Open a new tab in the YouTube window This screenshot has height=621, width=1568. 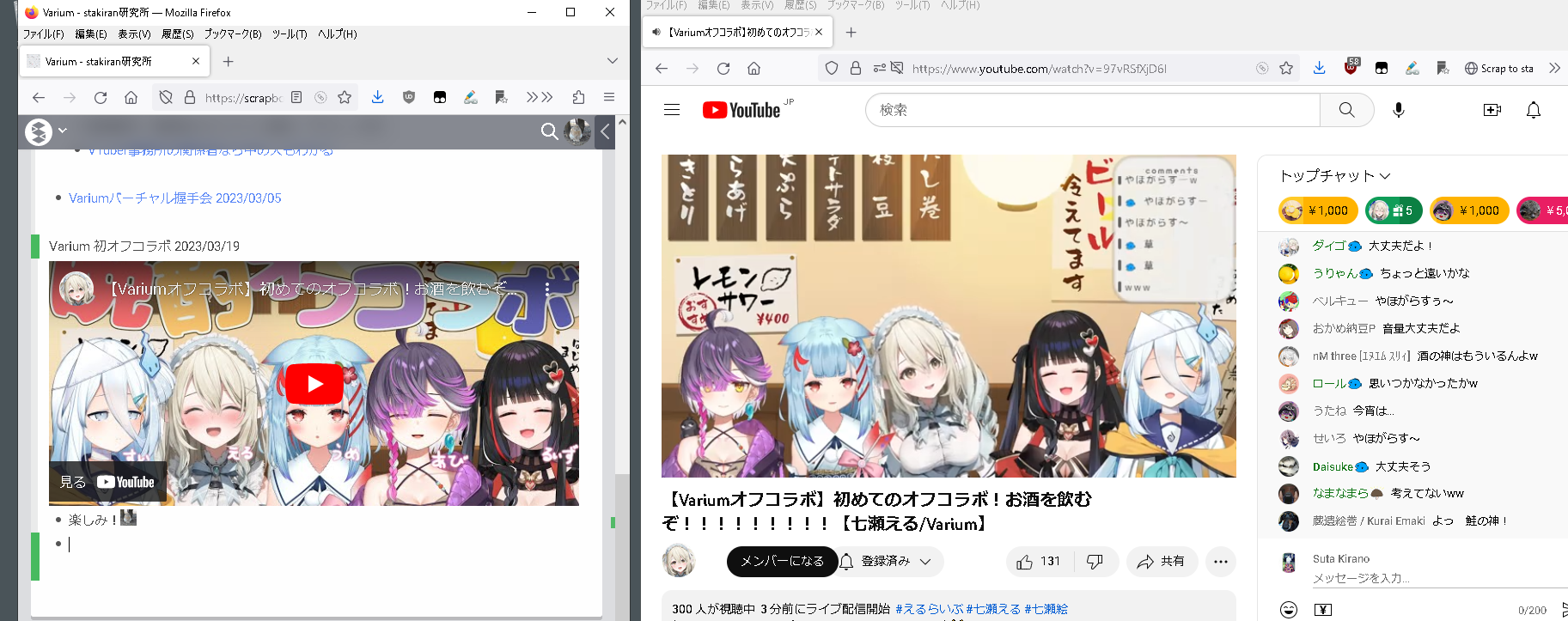[x=851, y=32]
